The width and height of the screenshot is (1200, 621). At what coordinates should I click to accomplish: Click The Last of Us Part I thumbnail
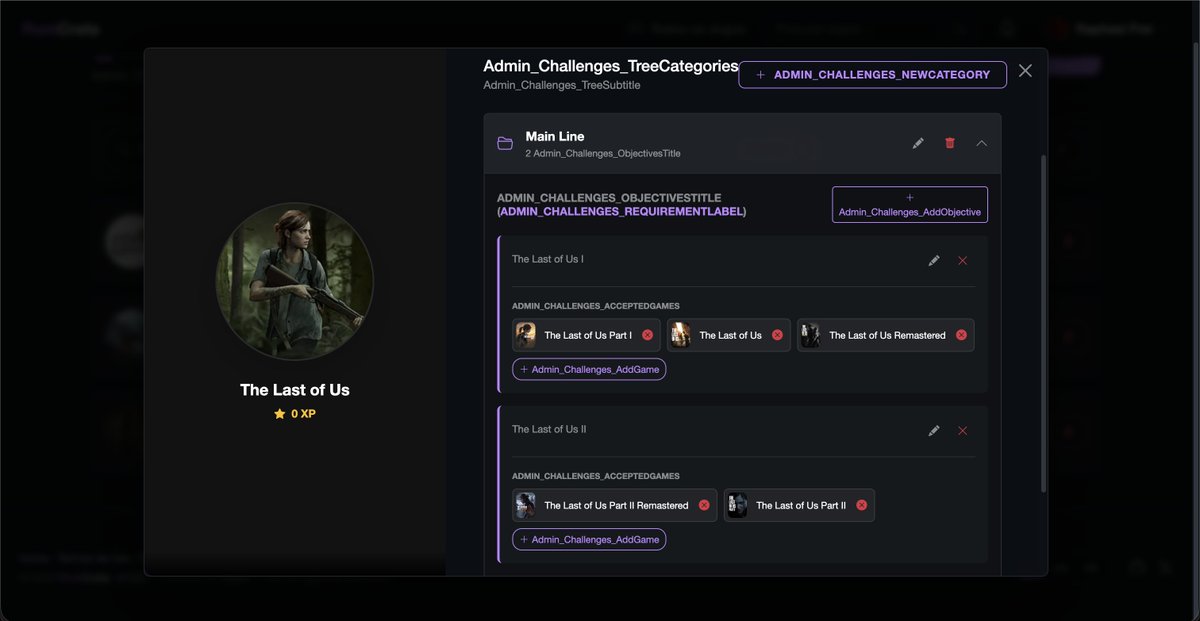tap(526, 335)
